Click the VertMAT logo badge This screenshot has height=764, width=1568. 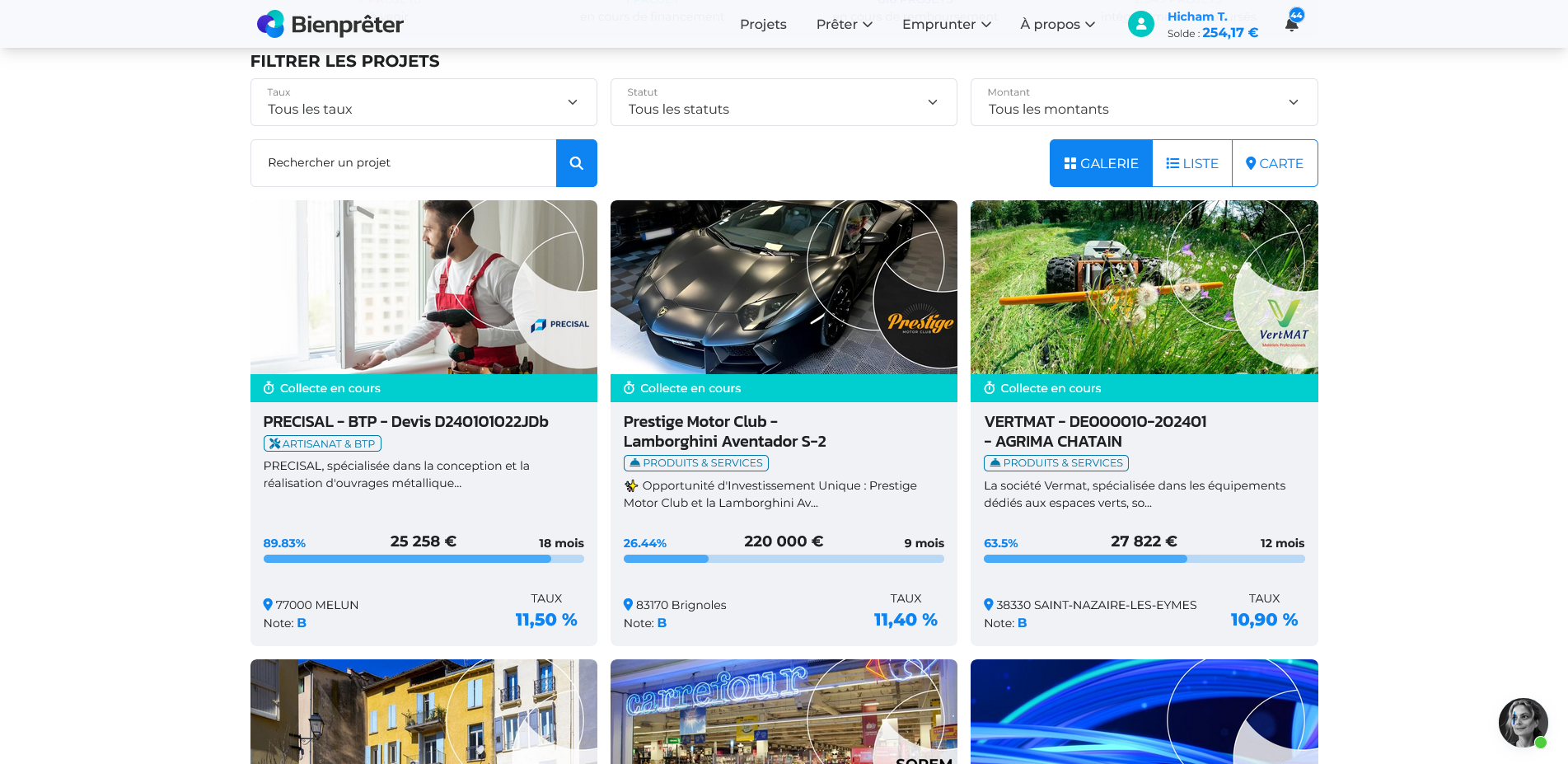coord(1283,324)
